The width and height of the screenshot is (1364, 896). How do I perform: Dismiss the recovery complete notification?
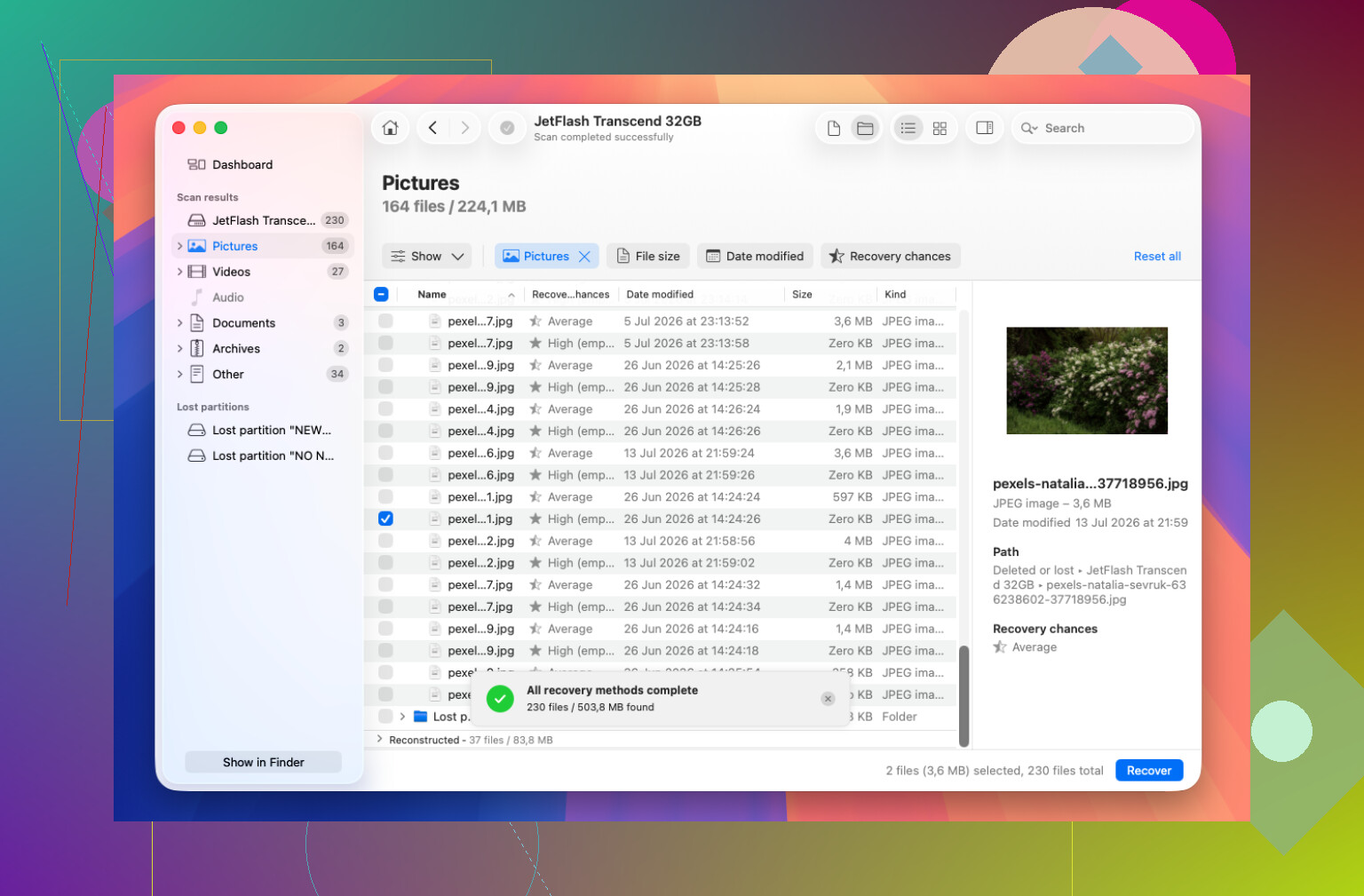click(x=828, y=699)
